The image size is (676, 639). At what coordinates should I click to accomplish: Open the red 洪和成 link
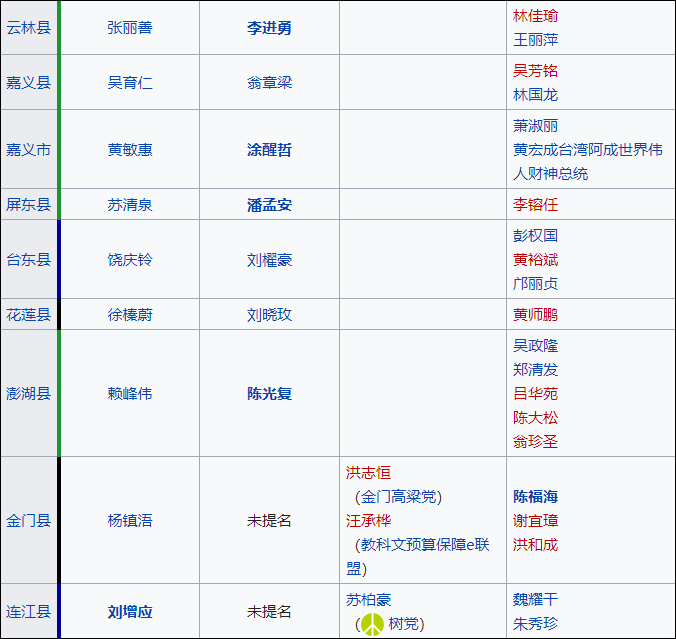pyautogui.click(x=535, y=545)
